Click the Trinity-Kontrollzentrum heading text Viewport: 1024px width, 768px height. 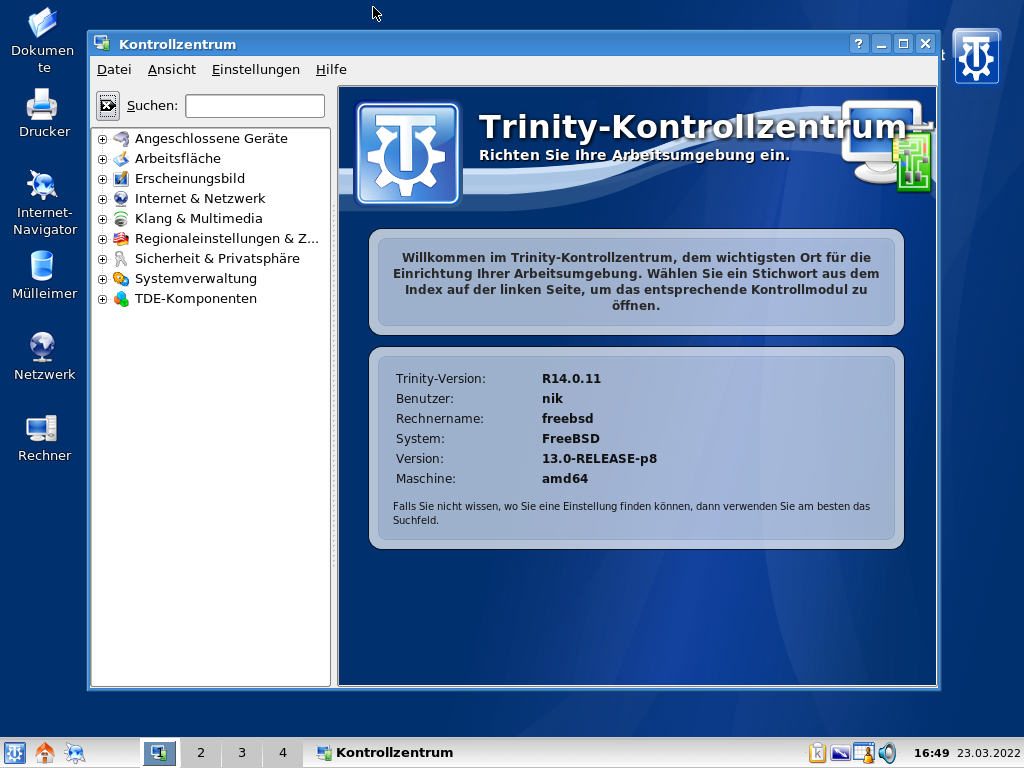click(693, 127)
